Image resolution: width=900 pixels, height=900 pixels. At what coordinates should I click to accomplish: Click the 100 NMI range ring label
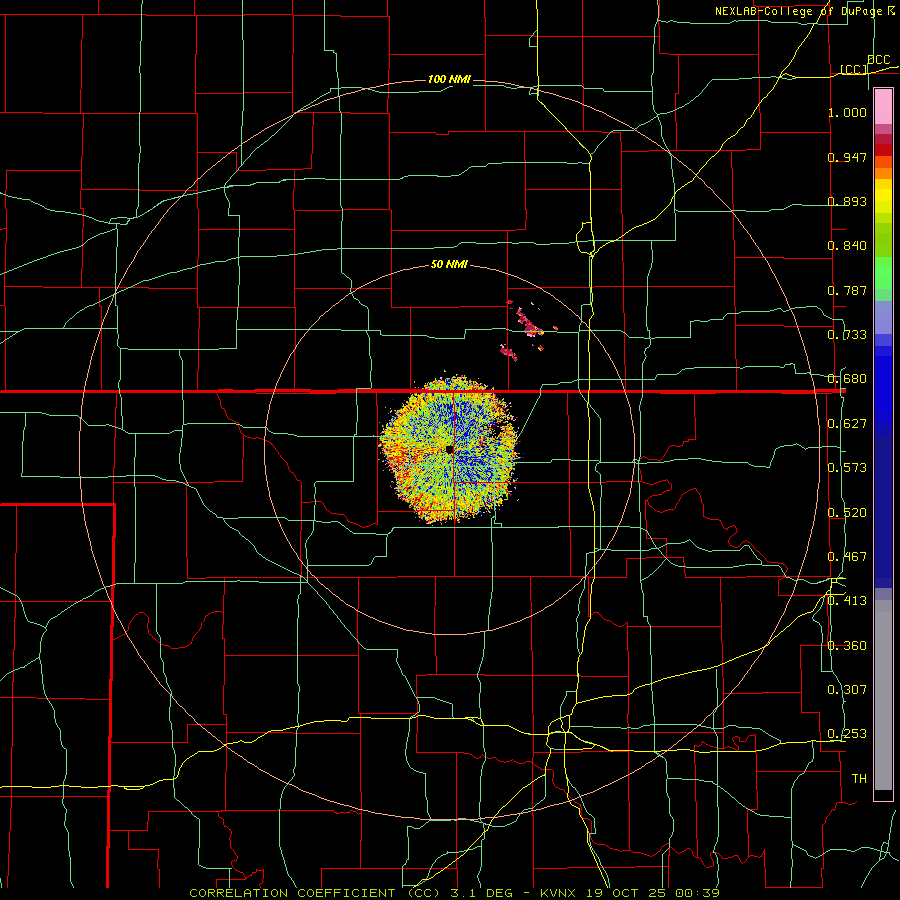449,79
